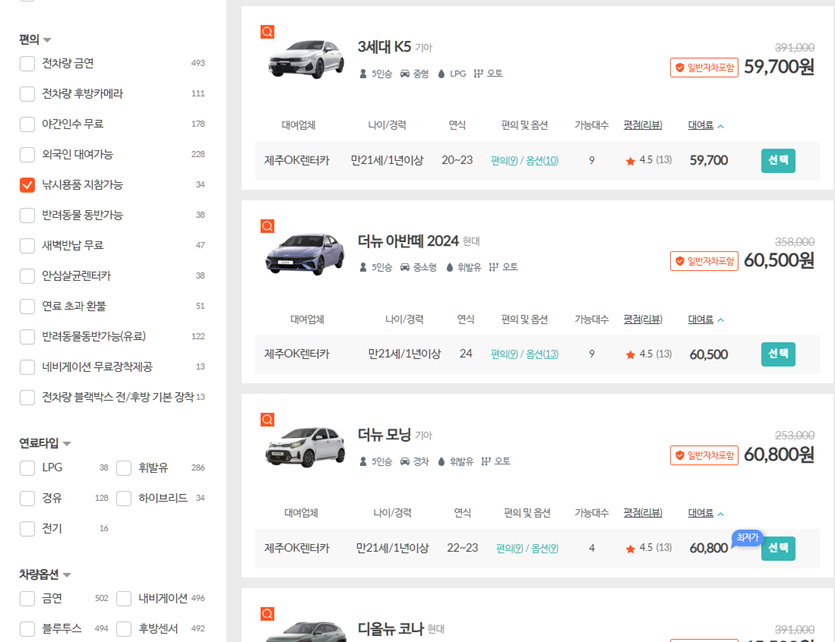This screenshot has width=835, height=642.
Task: Check 전차량 금연 filter
Action: pos(27,63)
